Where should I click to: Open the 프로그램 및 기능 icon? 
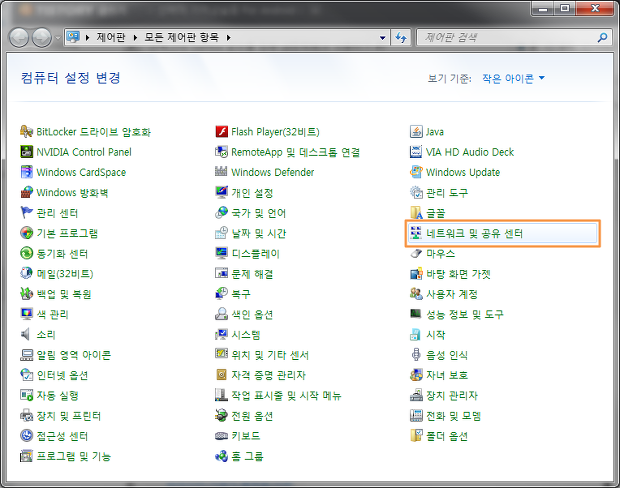[x=26, y=456]
